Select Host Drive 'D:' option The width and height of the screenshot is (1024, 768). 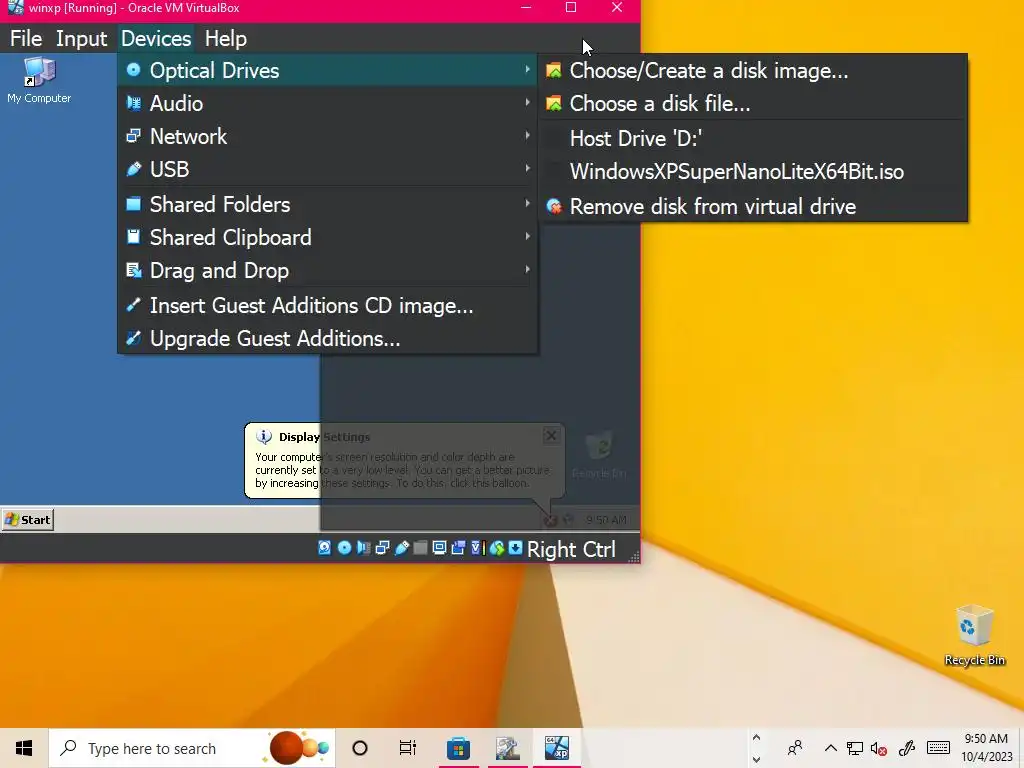(752, 138)
